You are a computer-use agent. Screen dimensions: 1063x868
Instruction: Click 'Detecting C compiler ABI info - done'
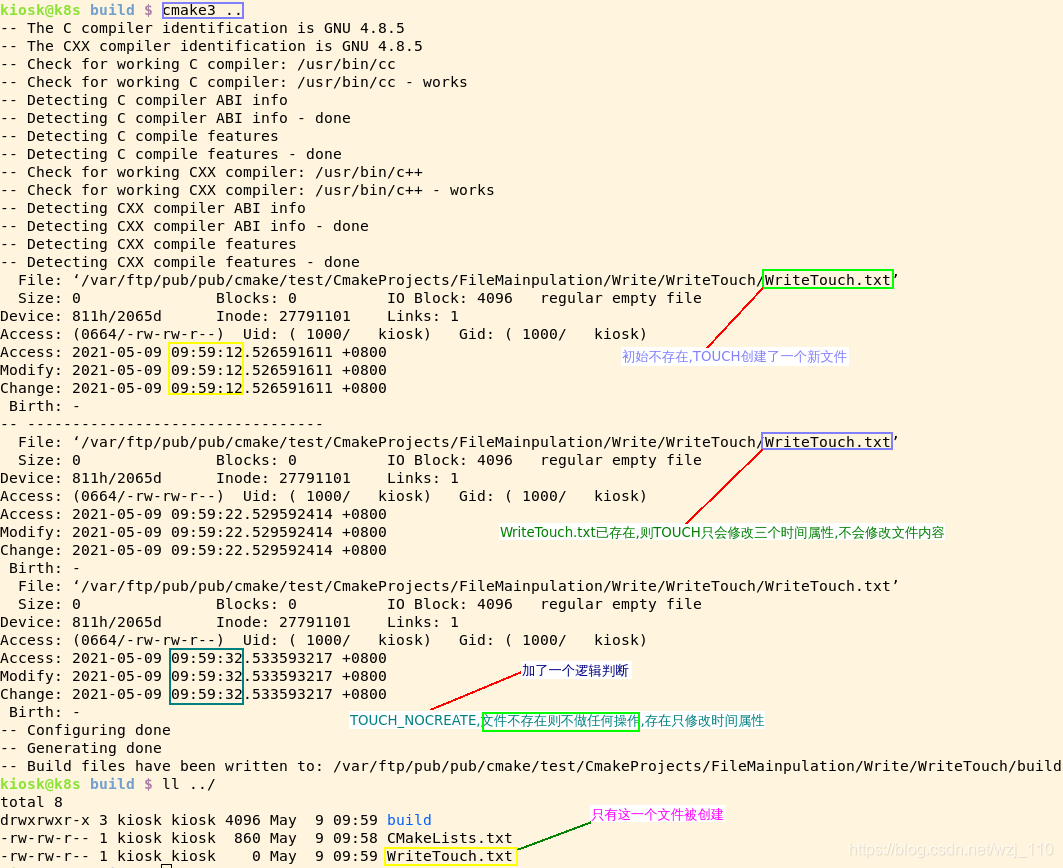176,118
